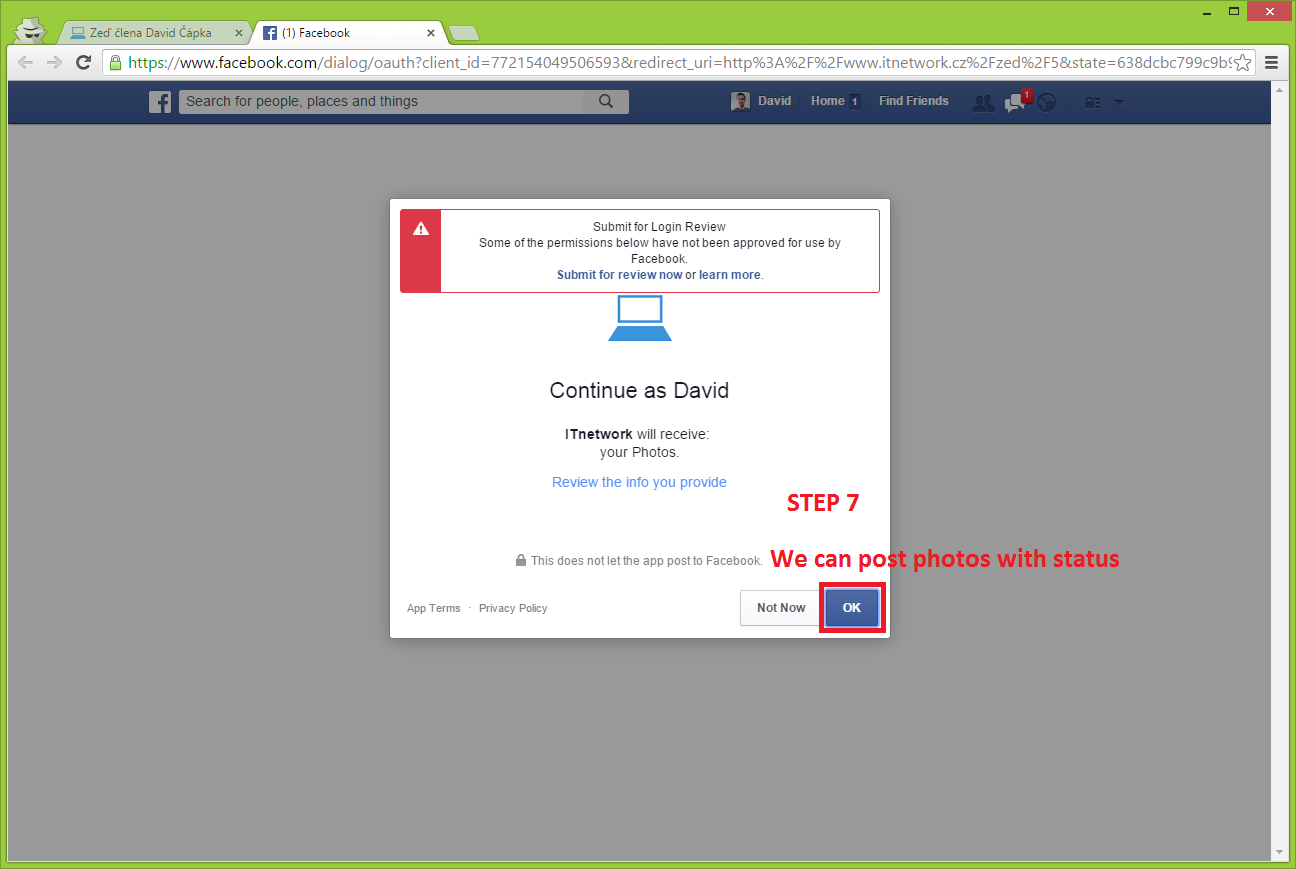Focus the Facebook search field
The width and height of the screenshot is (1296, 869).
[x=381, y=101]
